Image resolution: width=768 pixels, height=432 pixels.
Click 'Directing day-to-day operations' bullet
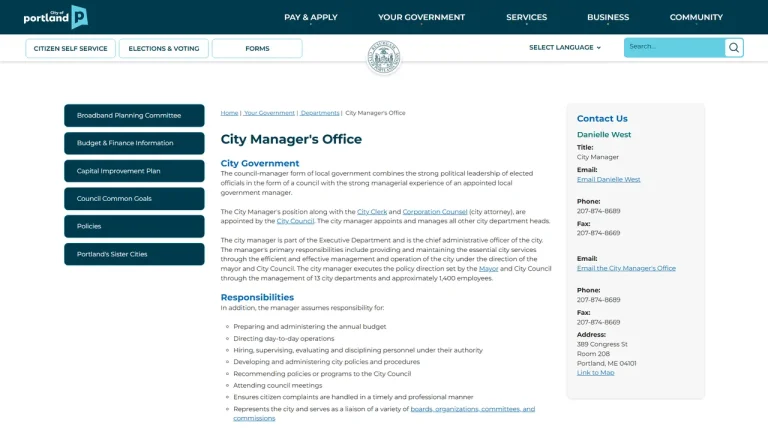pos(284,338)
